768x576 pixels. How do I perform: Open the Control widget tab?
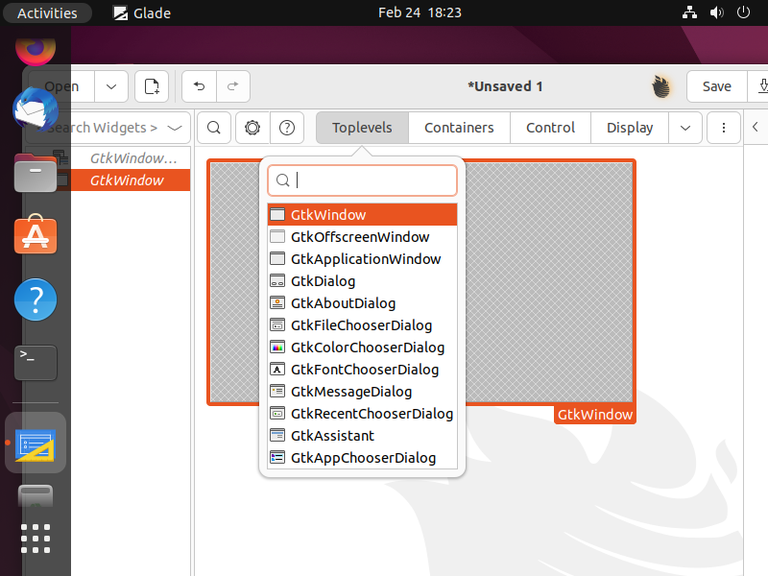(551, 128)
